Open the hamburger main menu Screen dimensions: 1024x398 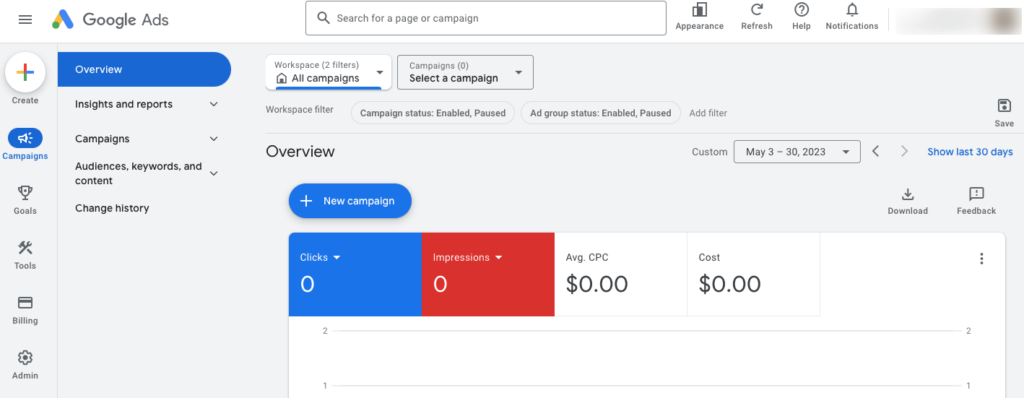click(25, 20)
